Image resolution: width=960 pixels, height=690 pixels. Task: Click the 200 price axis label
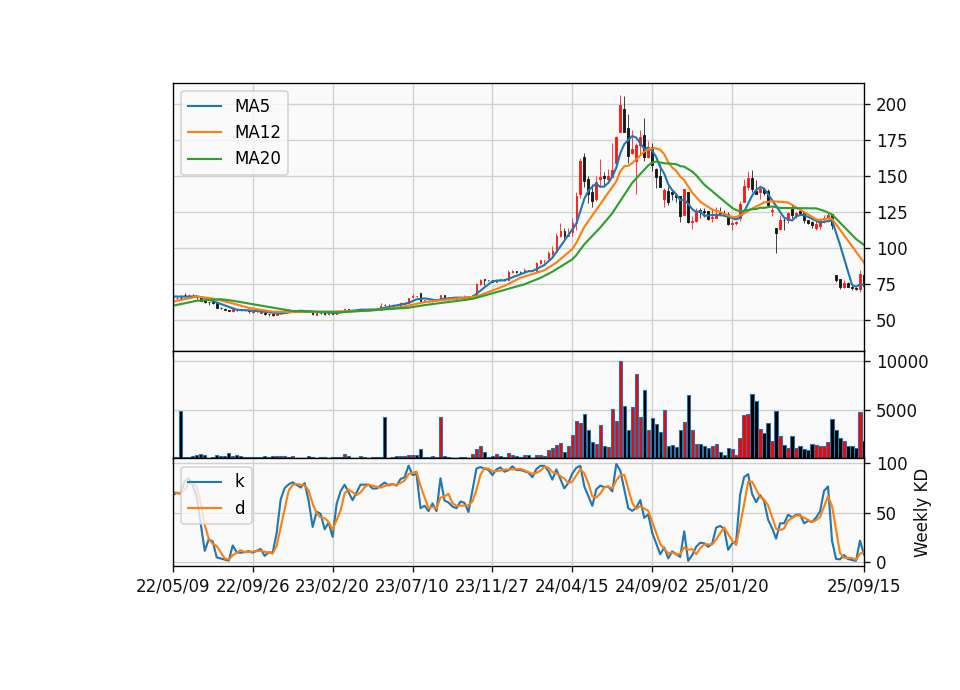coord(891,105)
